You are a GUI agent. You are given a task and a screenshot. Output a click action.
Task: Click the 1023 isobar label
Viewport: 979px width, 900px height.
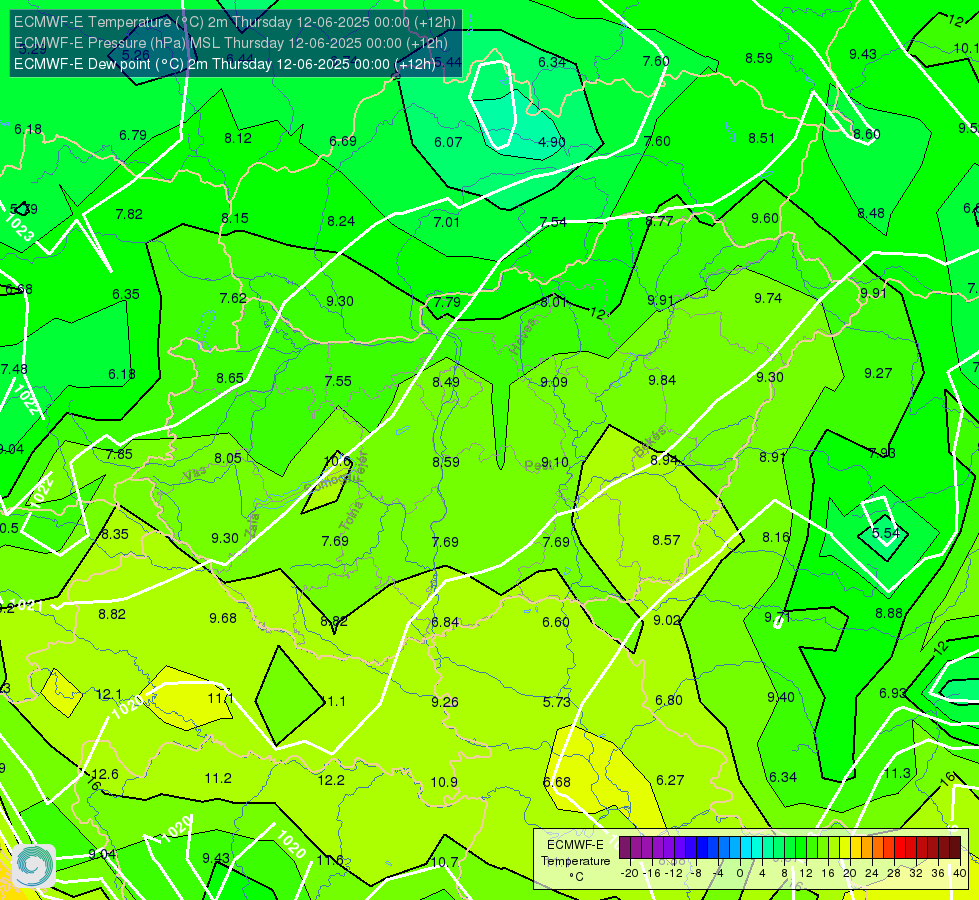[19, 227]
